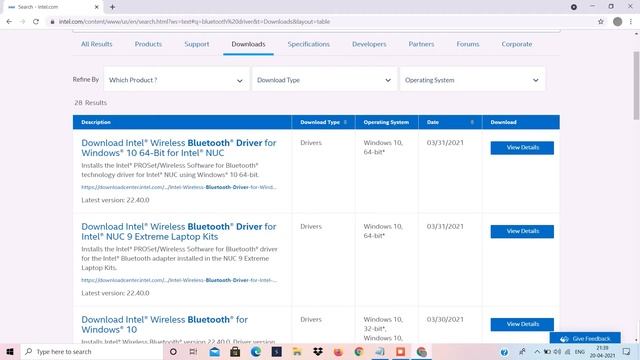Go back to the previous browser page

(9, 22)
